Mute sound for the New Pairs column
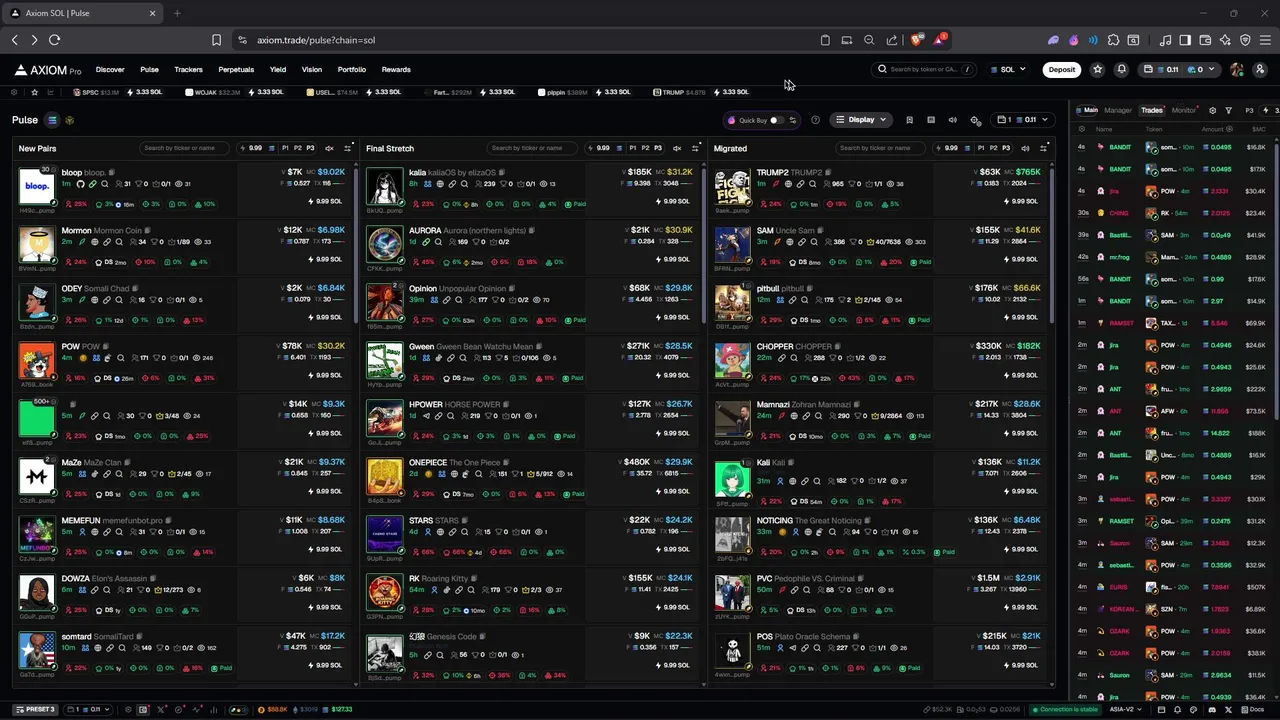The height and width of the screenshot is (720, 1280). 330,148
